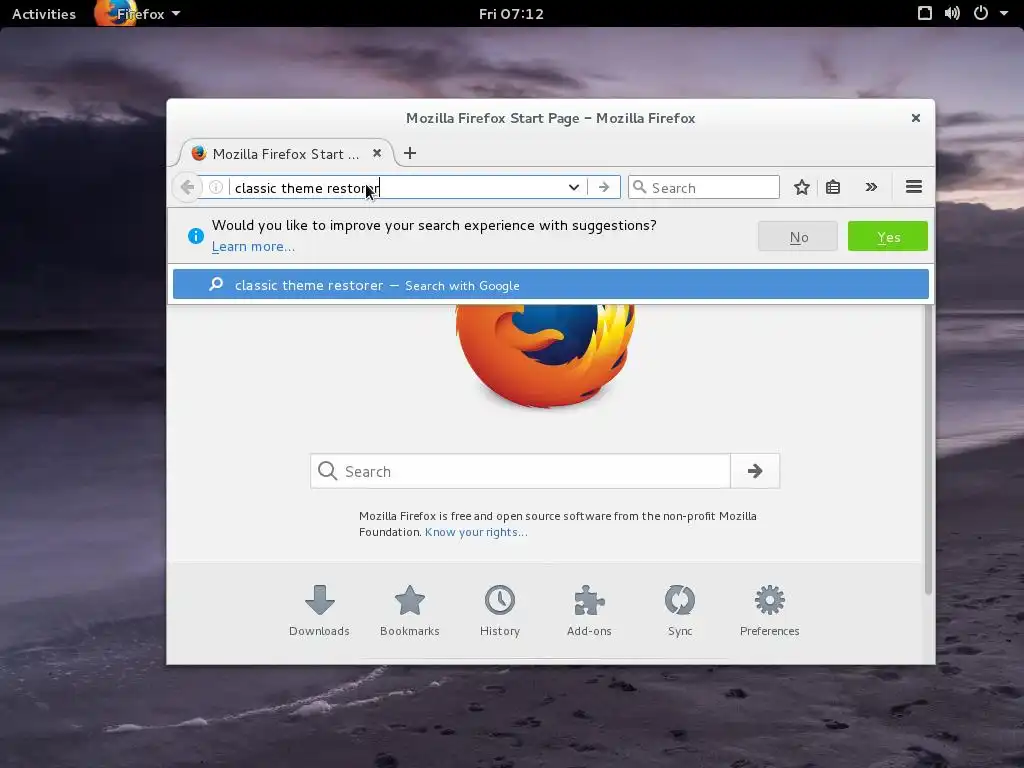Bookmark this page with the star icon
1024x768 pixels.
click(x=801, y=187)
